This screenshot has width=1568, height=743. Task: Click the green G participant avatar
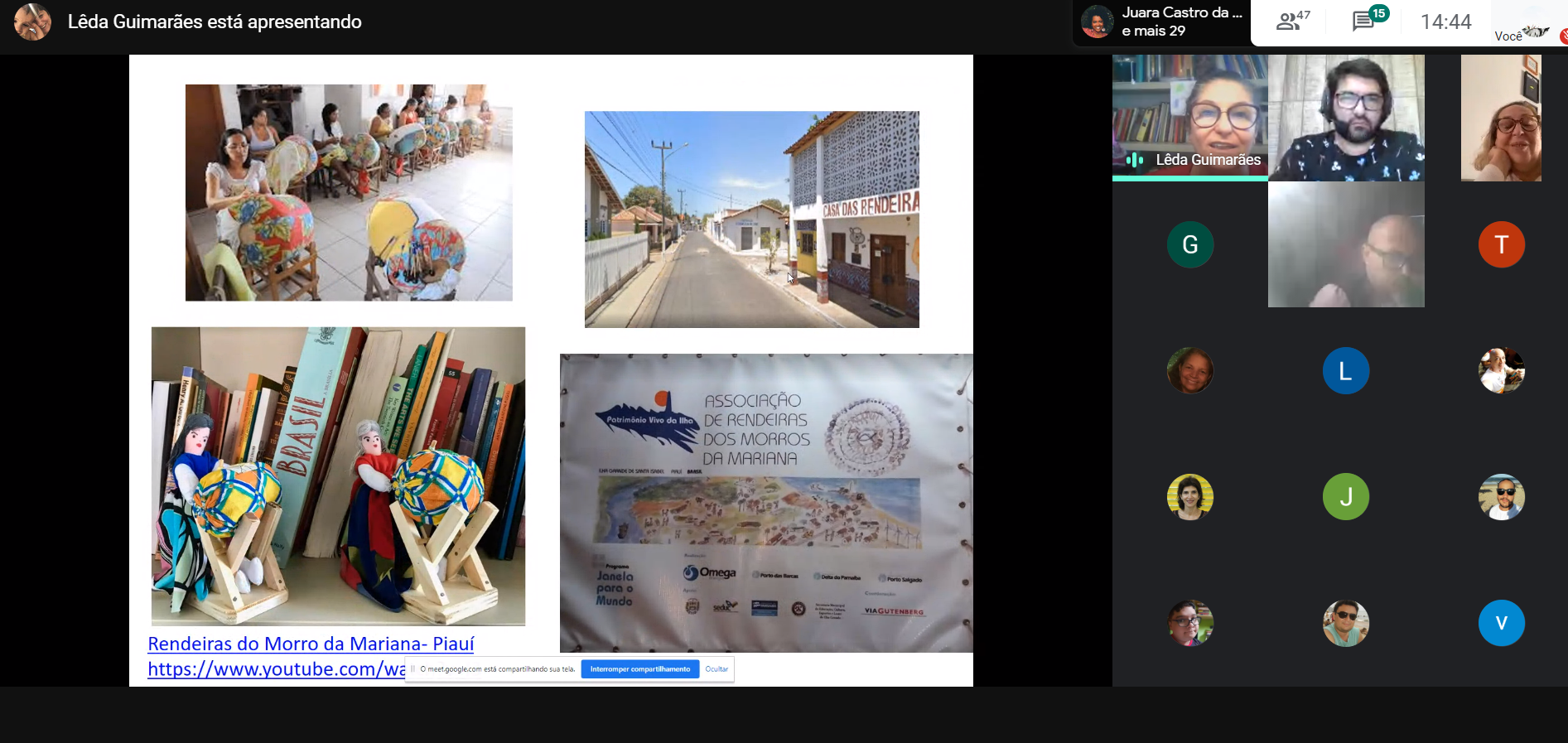pos(1189,244)
